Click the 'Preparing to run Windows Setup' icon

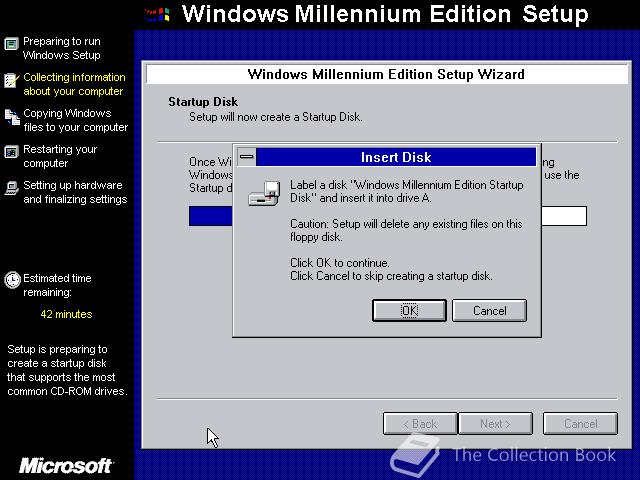pyautogui.click(x=11, y=44)
